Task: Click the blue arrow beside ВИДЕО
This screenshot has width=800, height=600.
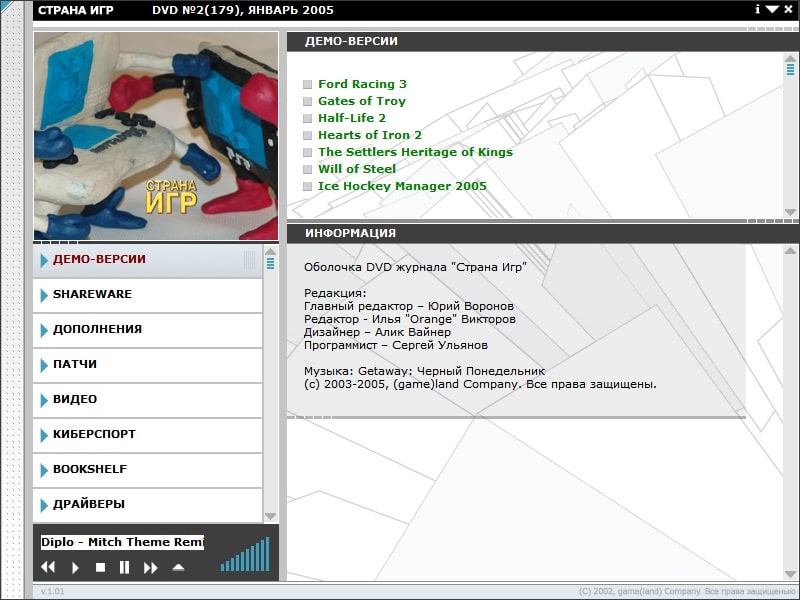Action: click(44, 400)
